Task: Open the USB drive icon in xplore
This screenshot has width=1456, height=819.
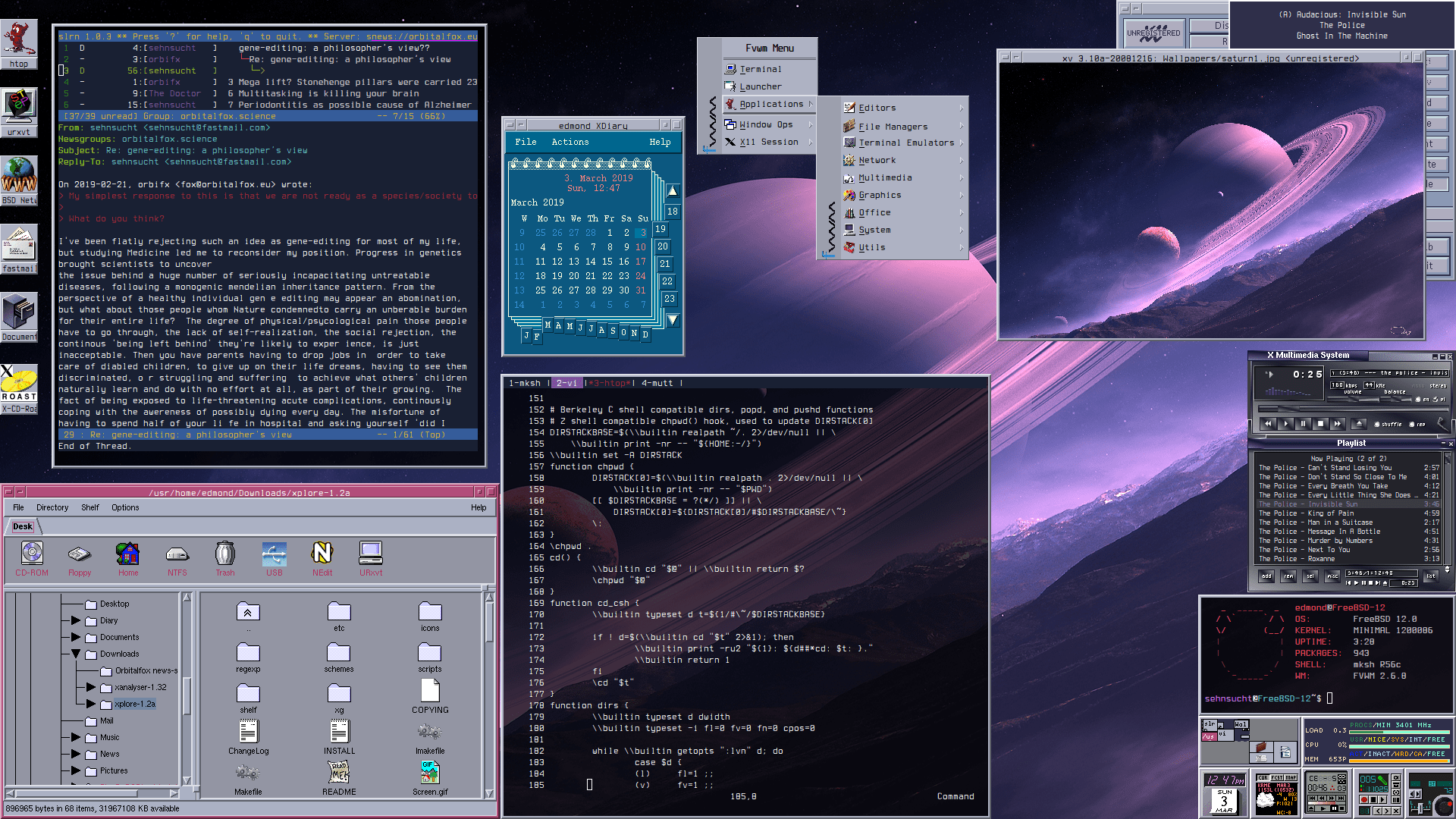Action: pos(274,552)
